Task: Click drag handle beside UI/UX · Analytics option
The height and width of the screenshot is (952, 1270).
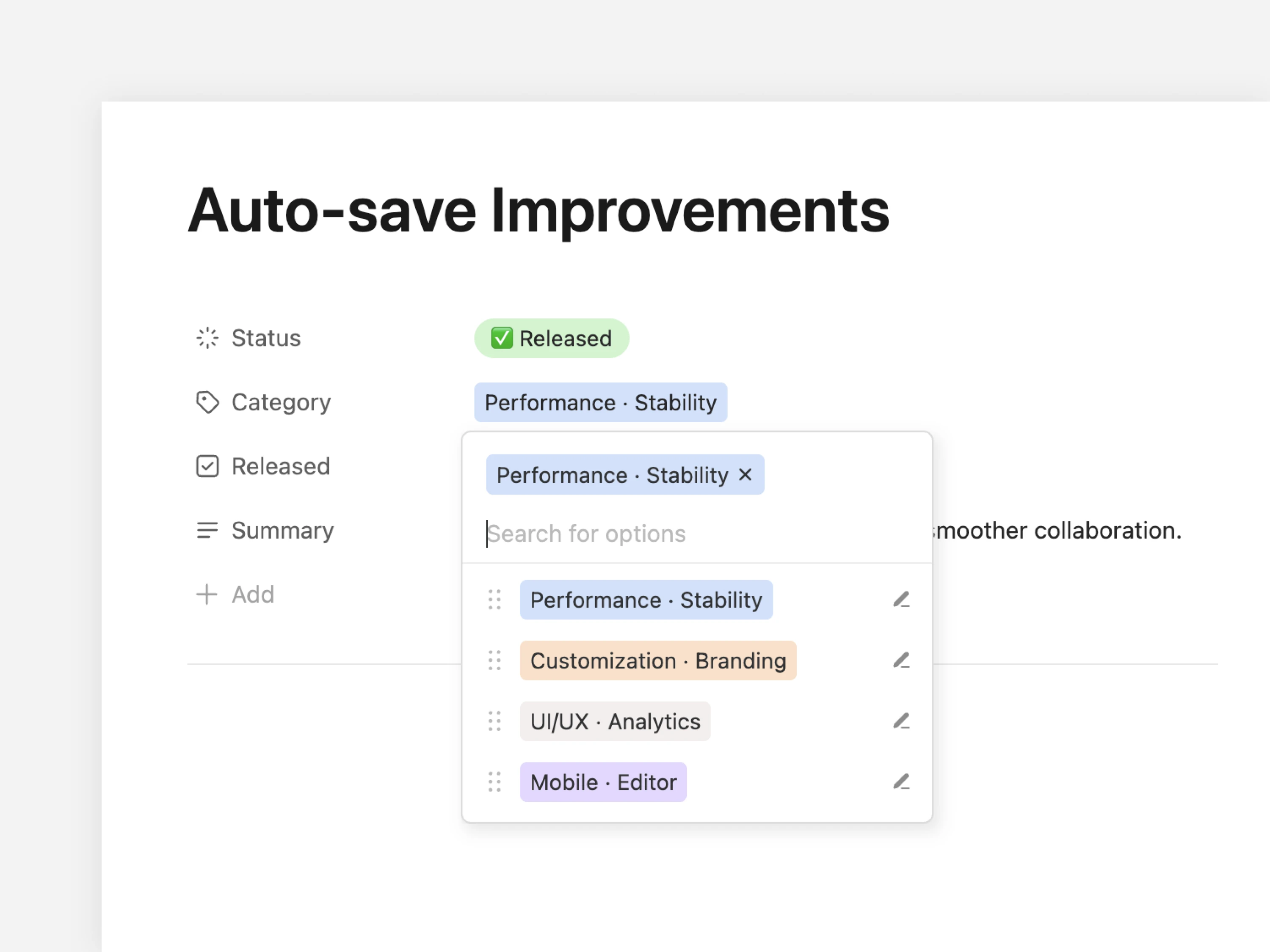Action: pyautogui.click(x=494, y=721)
